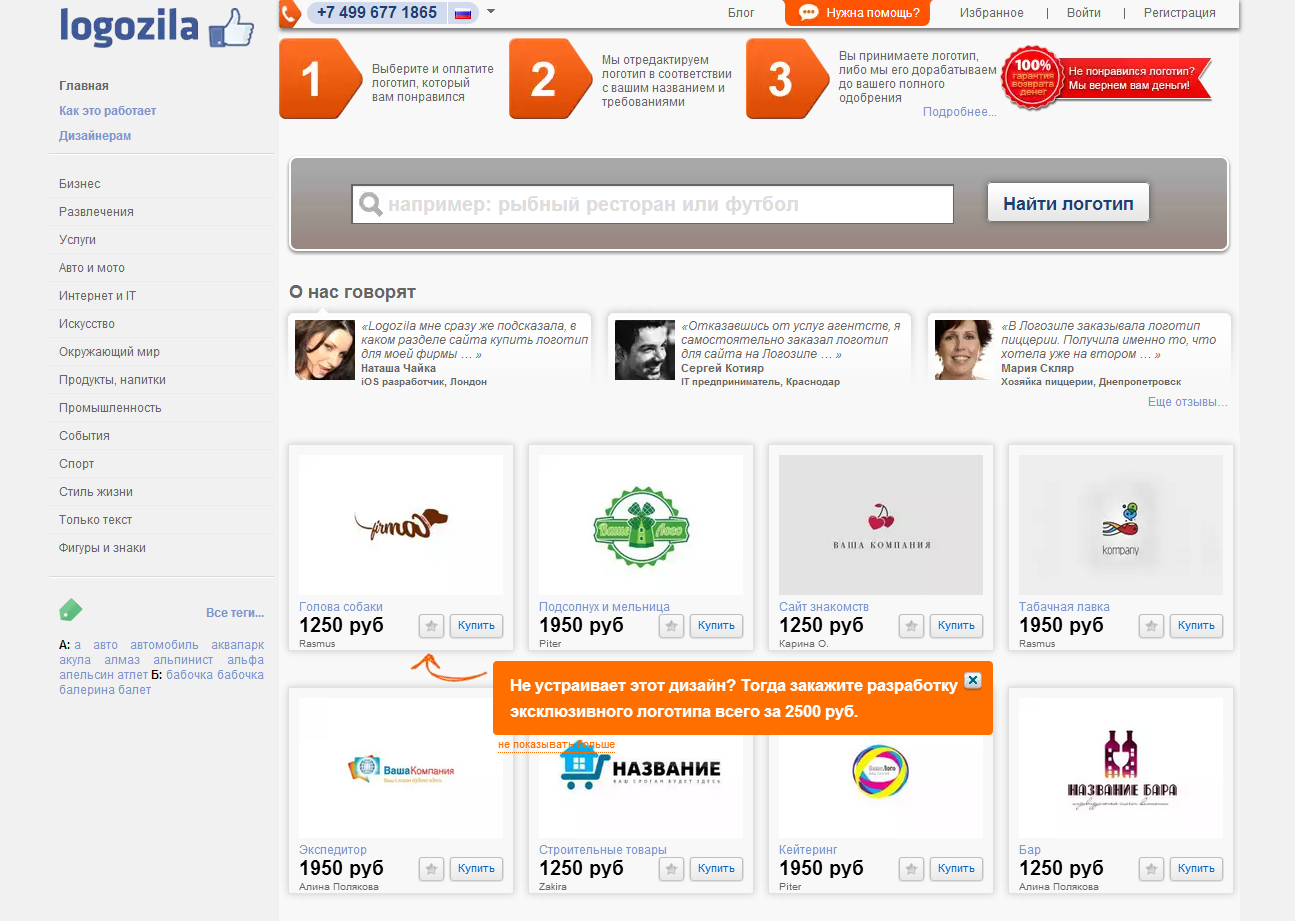1295x921 pixels.
Task: Show more reviews via Еще отзывы
Action: pyautogui.click(x=1188, y=402)
